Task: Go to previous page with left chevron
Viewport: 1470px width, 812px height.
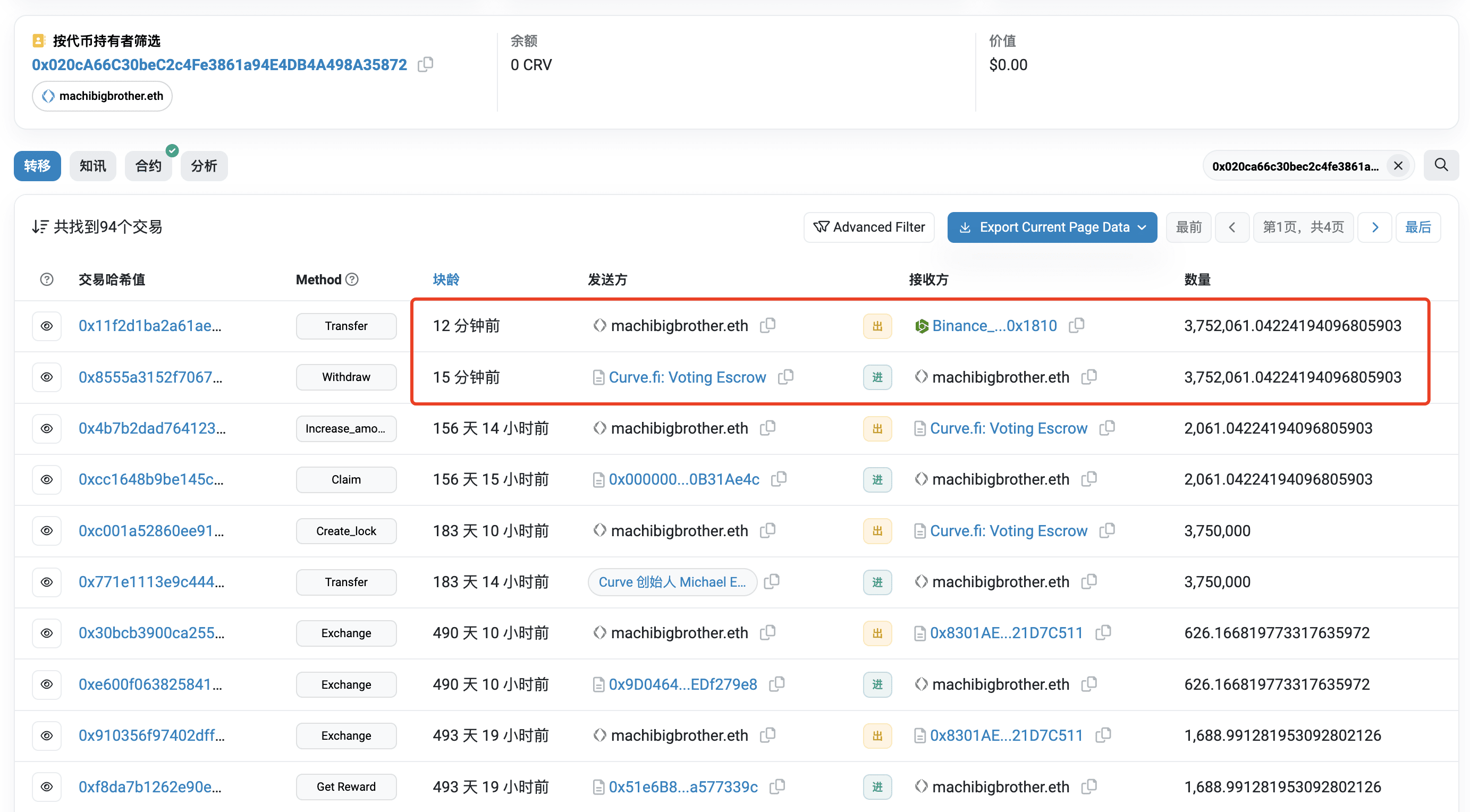Action: pyautogui.click(x=1232, y=227)
